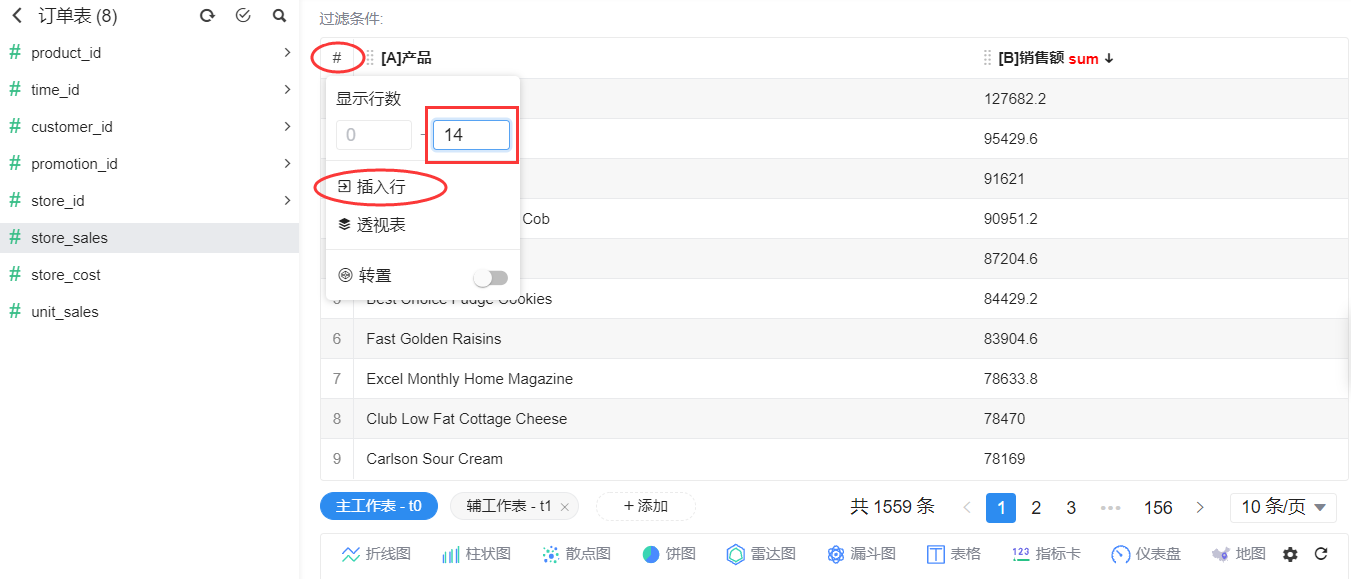
Task: Select the unit_sales field
Action: coord(150,311)
